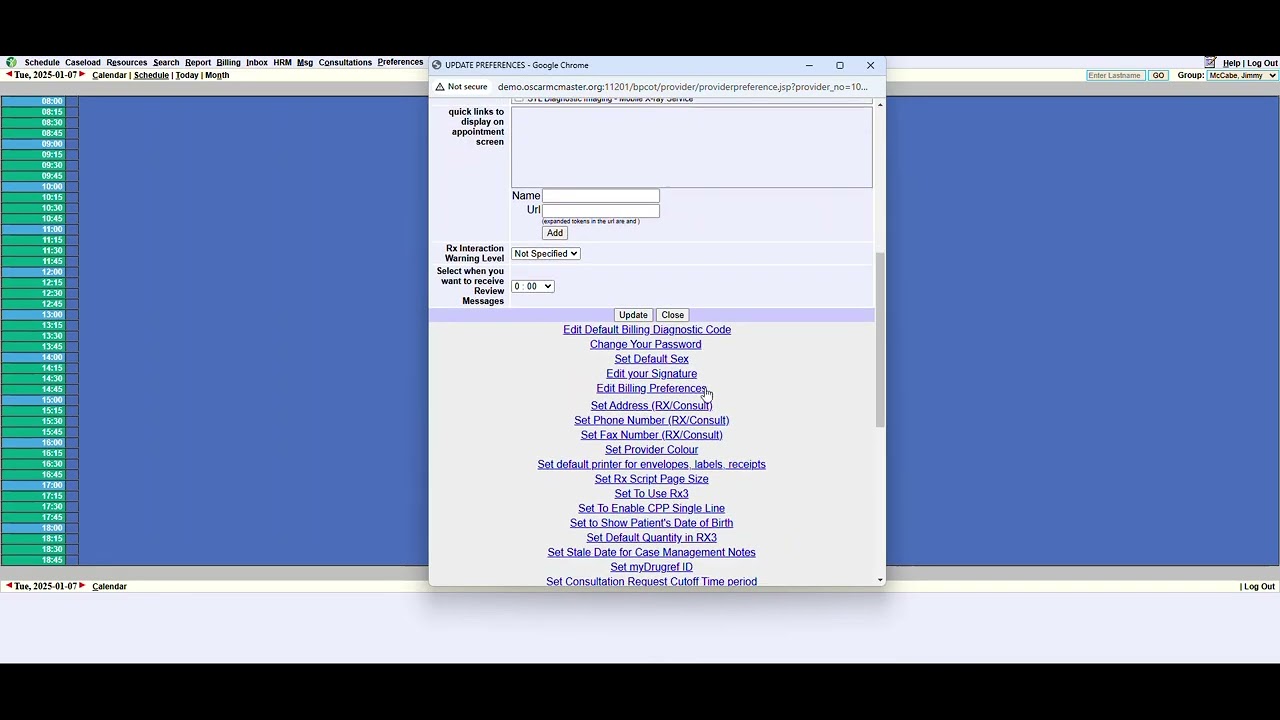Click bottom red next-day arrow
Viewport: 1280px width, 720px height.
[x=83, y=586]
